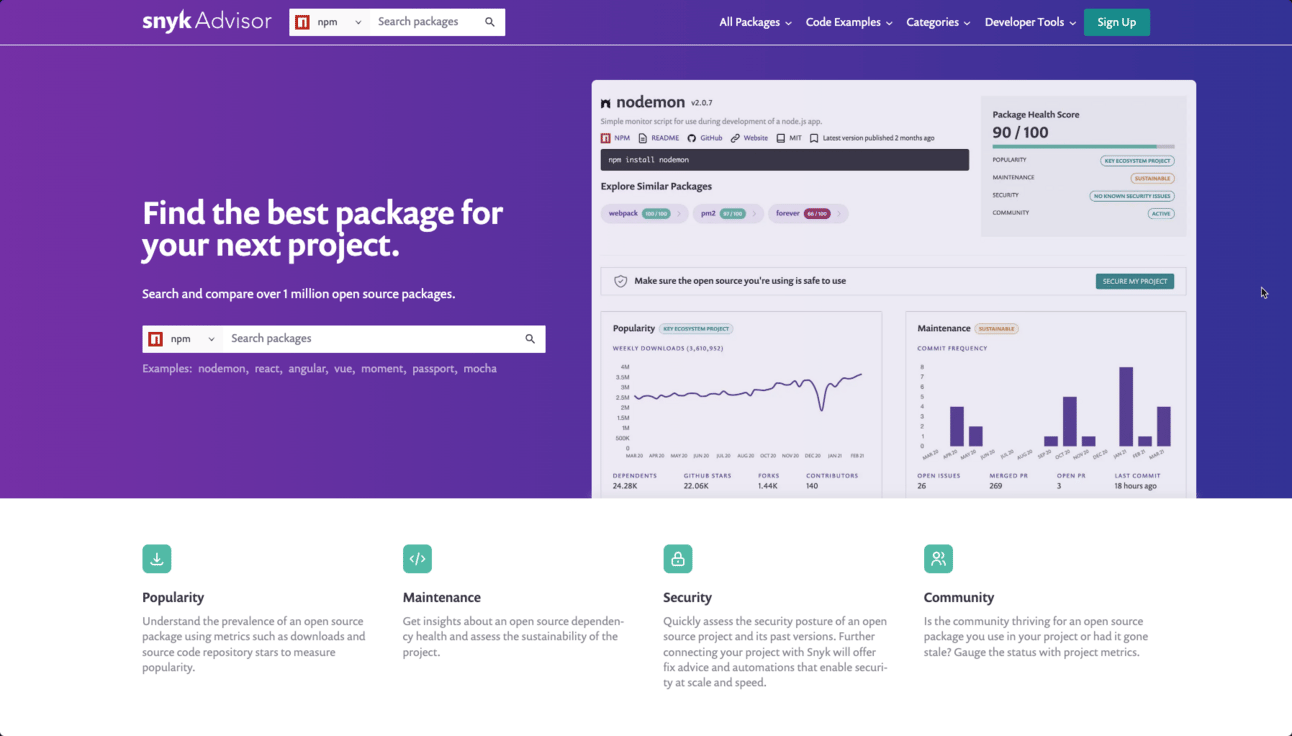Click the Security heading
Screen dimensions: 1292x736
(x=687, y=598)
